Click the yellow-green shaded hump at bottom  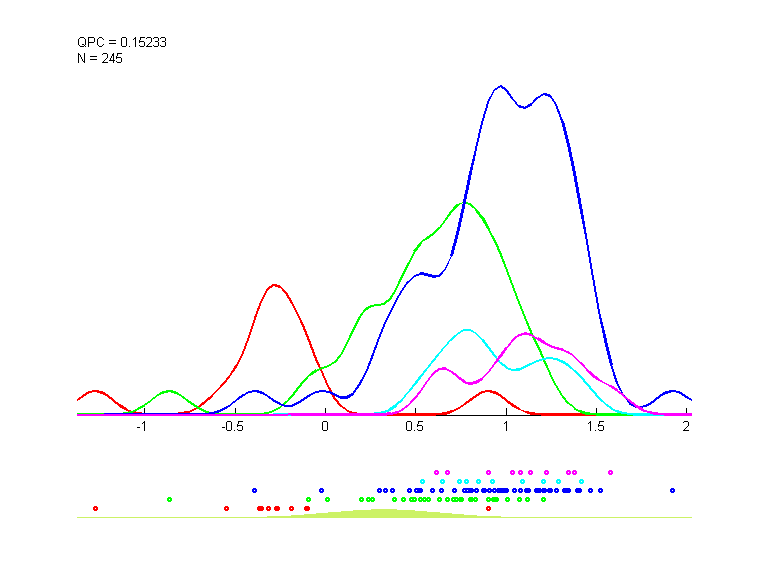[x=385, y=513]
